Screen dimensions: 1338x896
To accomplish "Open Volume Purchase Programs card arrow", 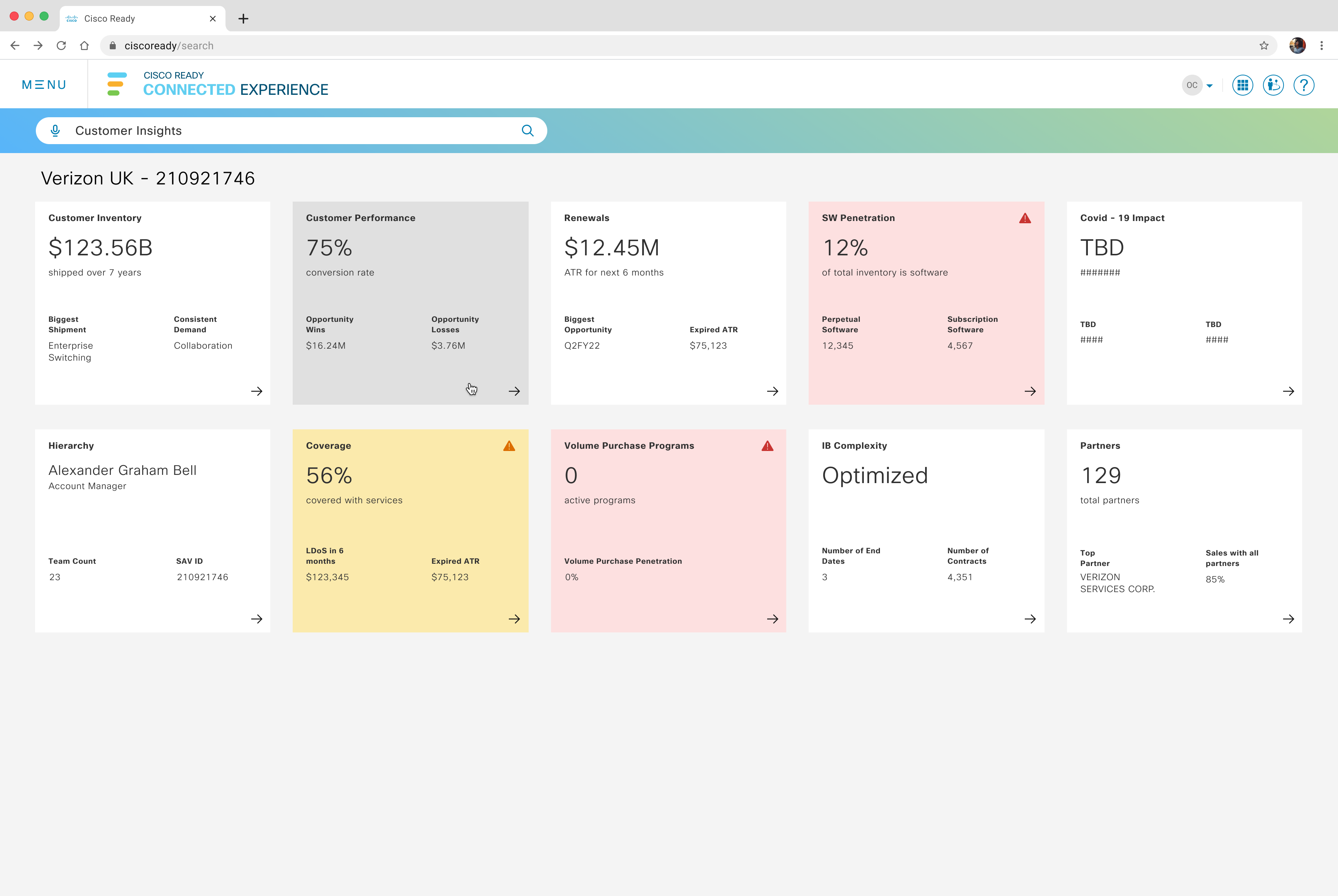I will tap(772, 619).
